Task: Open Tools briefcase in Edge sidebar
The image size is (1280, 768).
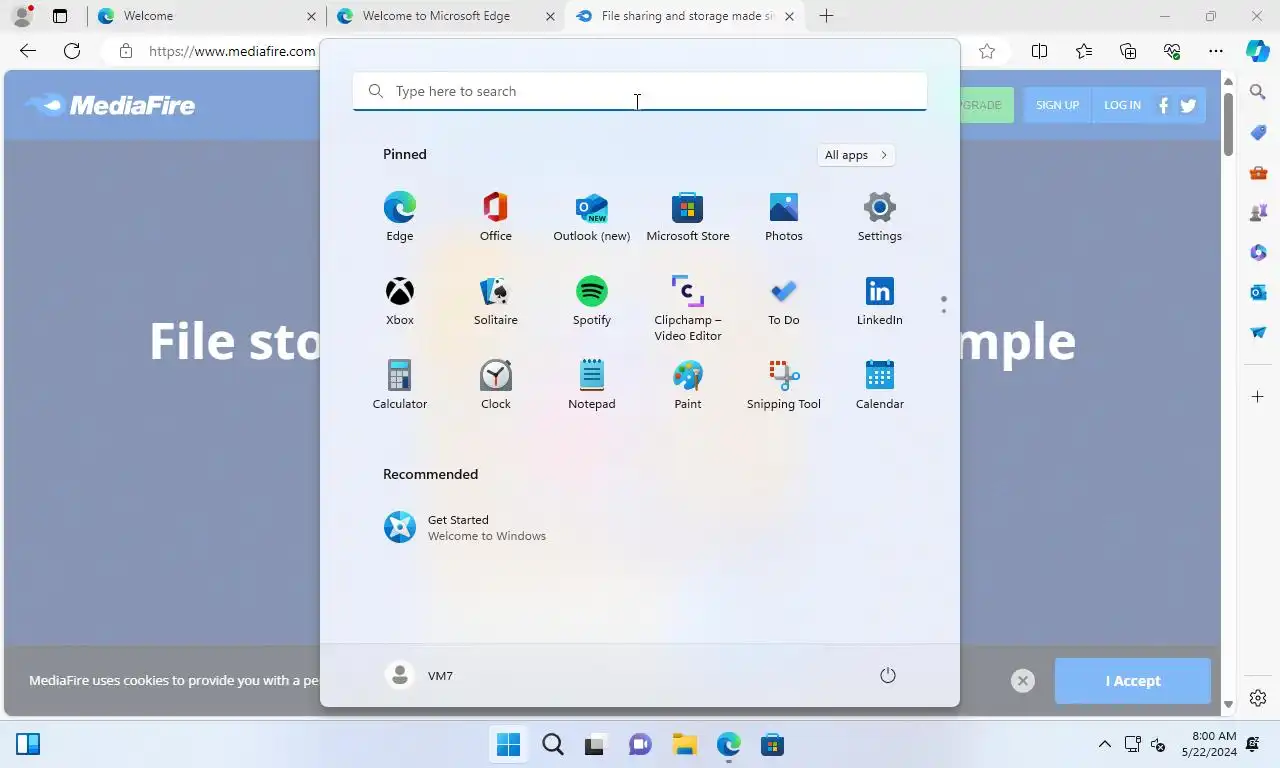Action: 1258,172
